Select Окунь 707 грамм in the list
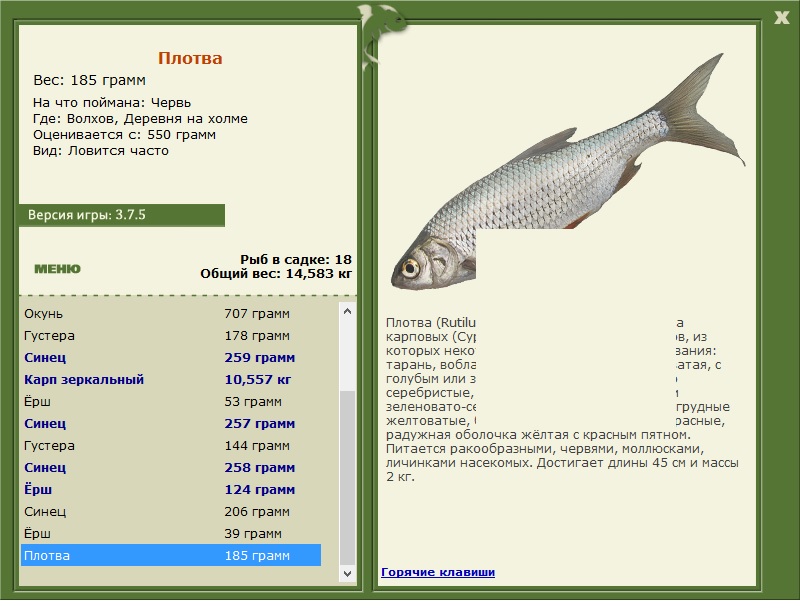The width and height of the screenshot is (800, 614). pyautogui.click(x=171, y=313)
